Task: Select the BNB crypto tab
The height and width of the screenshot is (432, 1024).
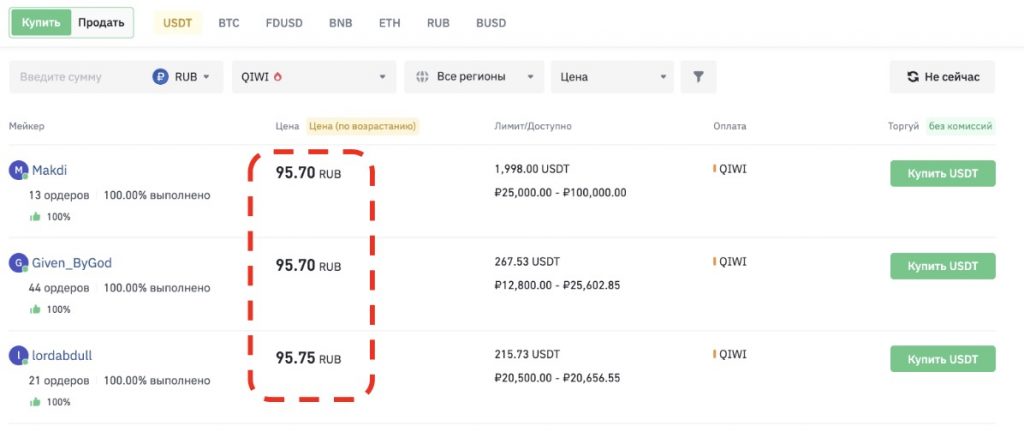Action: tap(340, 23)
